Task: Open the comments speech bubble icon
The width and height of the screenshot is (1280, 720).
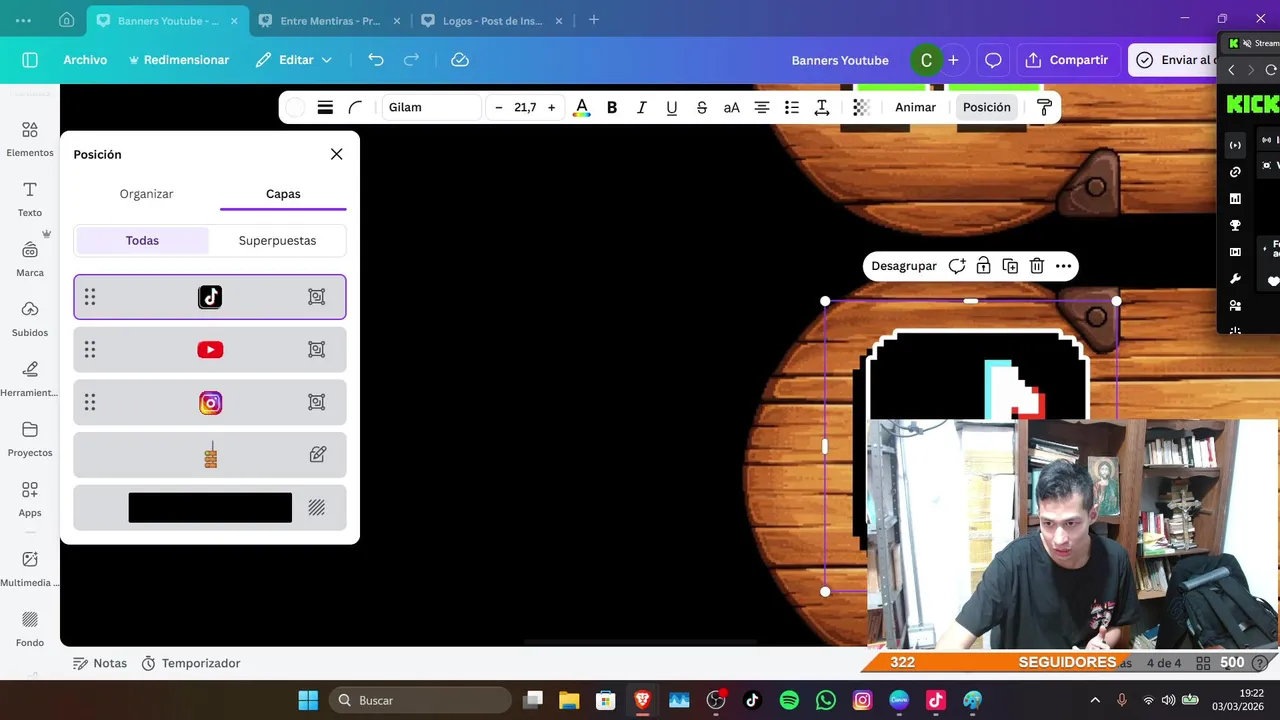Action: pos(993,60)
